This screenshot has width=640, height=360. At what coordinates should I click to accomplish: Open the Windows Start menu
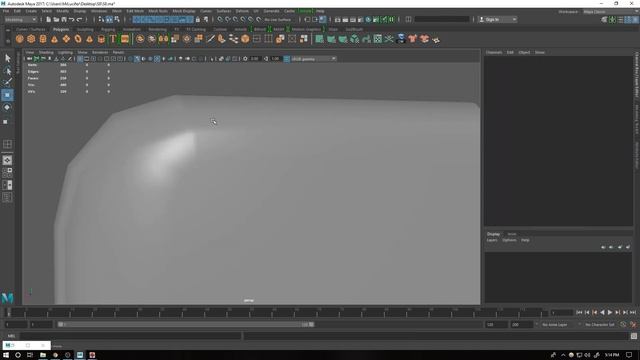pyautogui.click(x=6, y=355)
